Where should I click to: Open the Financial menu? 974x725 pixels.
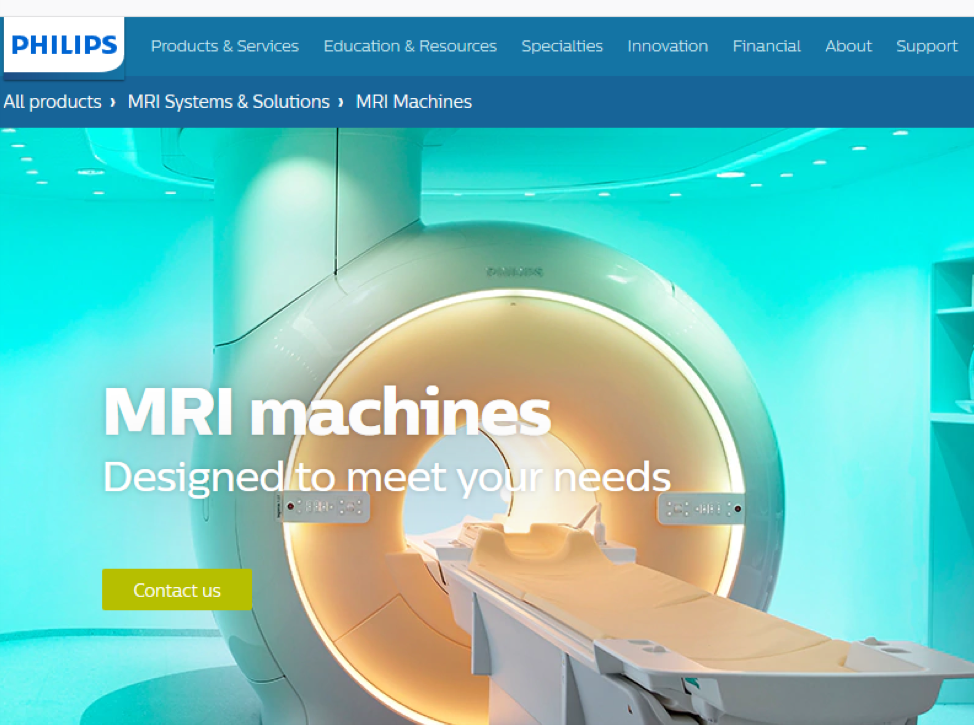(x=766, y=46)
